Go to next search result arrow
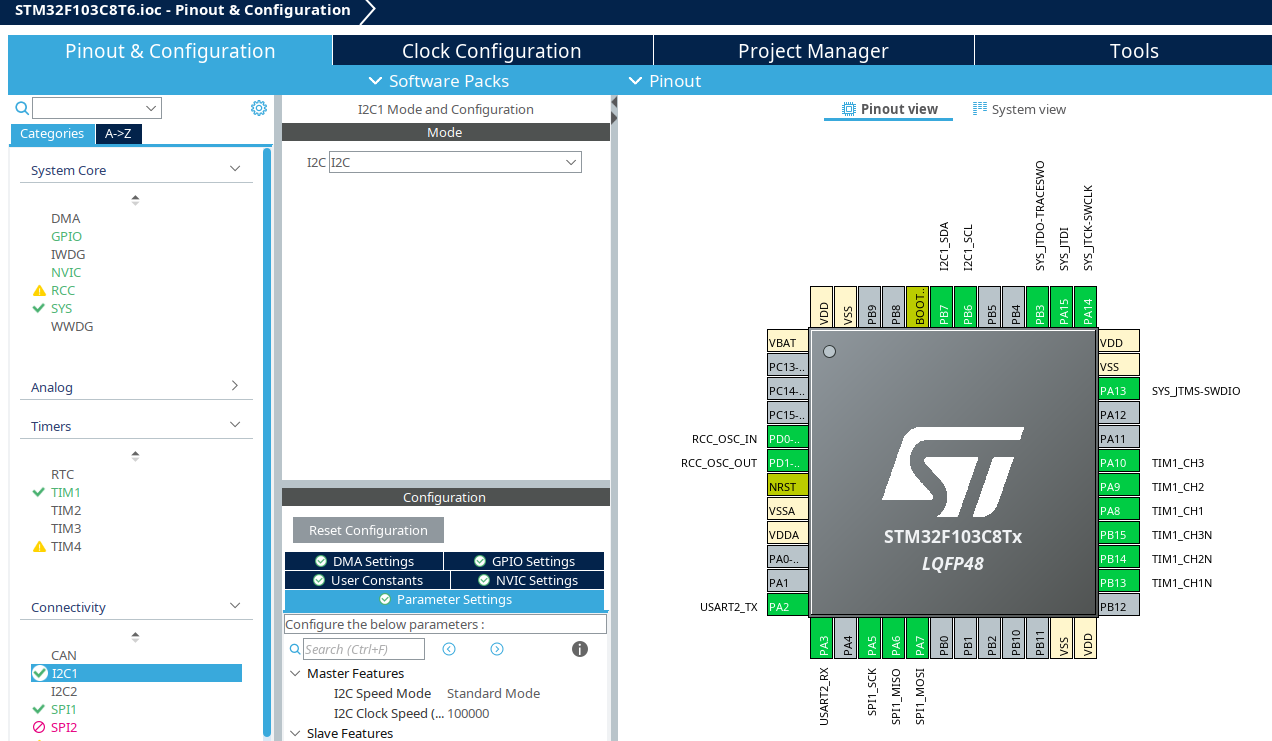The image size is (1272, 741). click(497, 649)
